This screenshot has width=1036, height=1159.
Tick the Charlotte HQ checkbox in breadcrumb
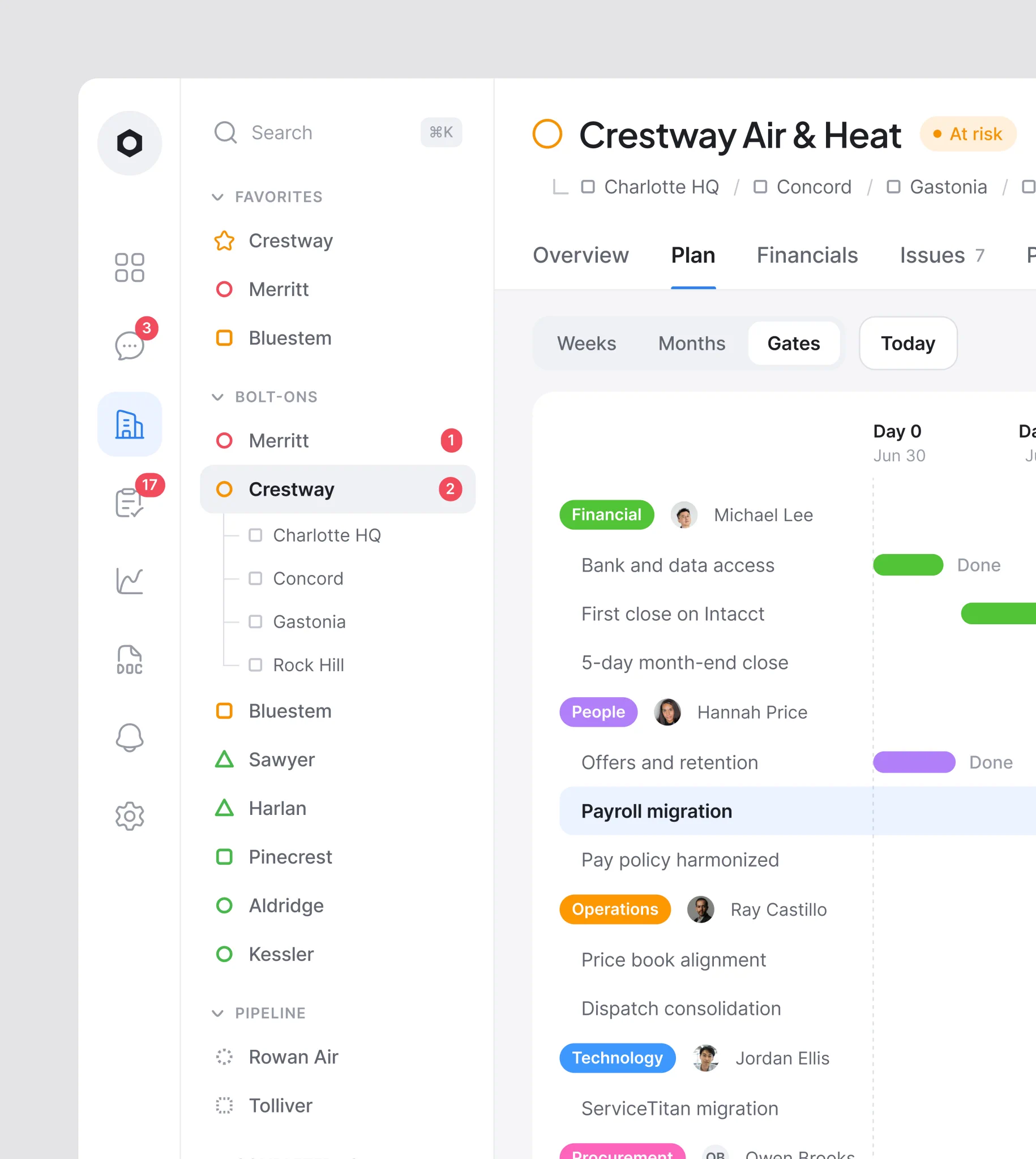click(588, 187)
